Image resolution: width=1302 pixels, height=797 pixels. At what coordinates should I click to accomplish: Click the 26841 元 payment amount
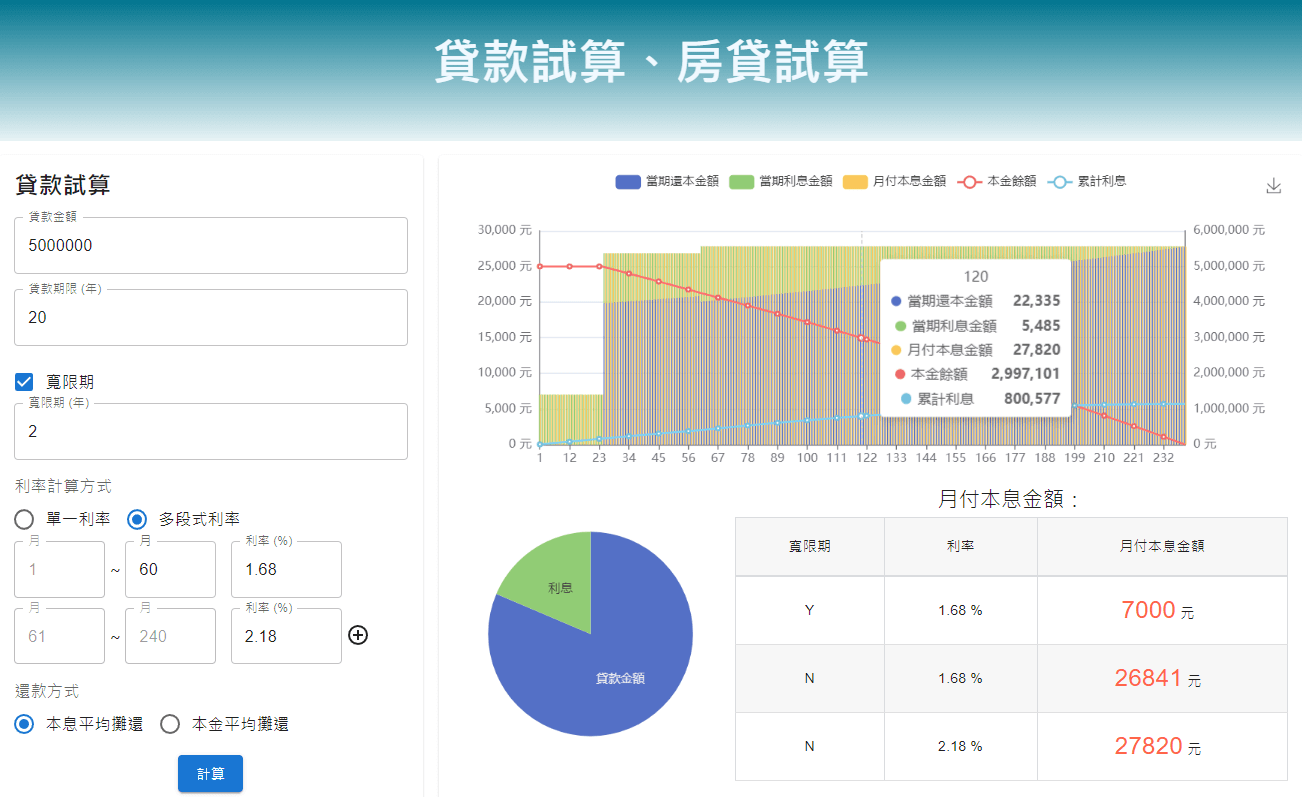click(x=1158, y=678)
